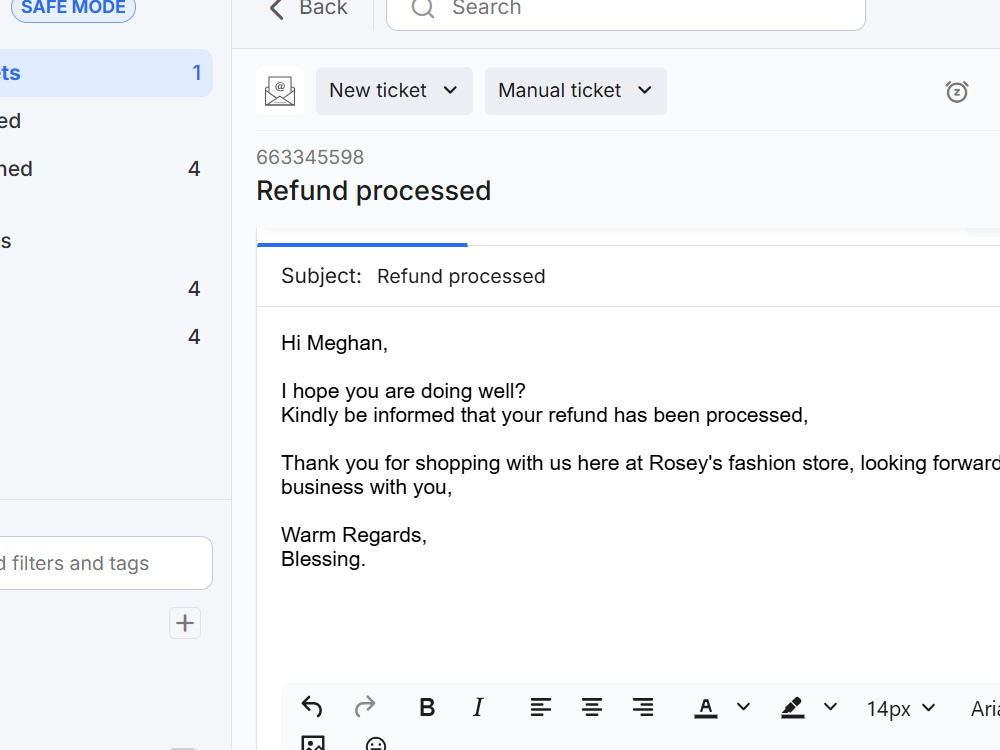Click the email envelope channel icon
This screenshot has width=1000, height=750.
[280, 91]
